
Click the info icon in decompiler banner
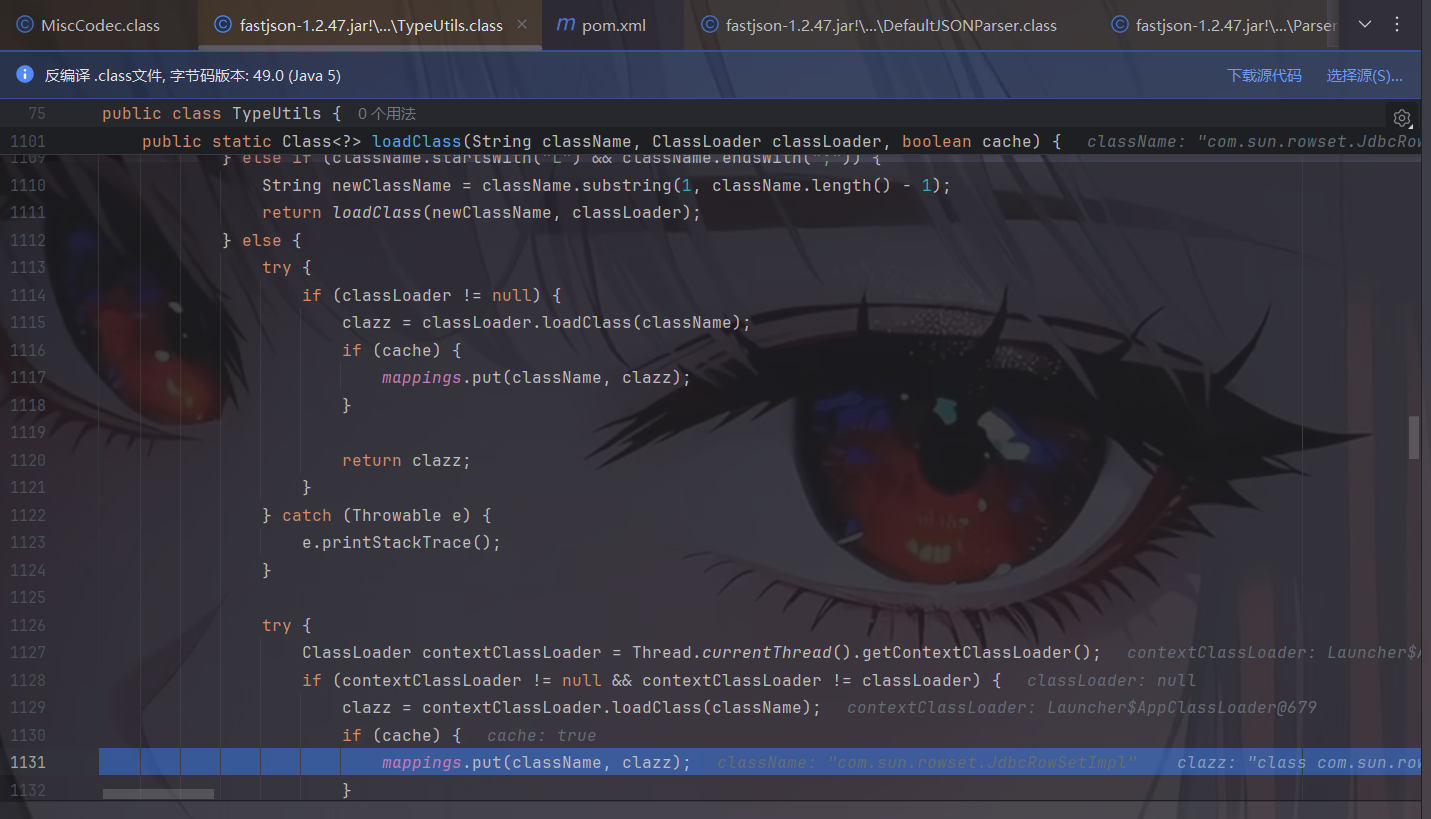point(25,75)
